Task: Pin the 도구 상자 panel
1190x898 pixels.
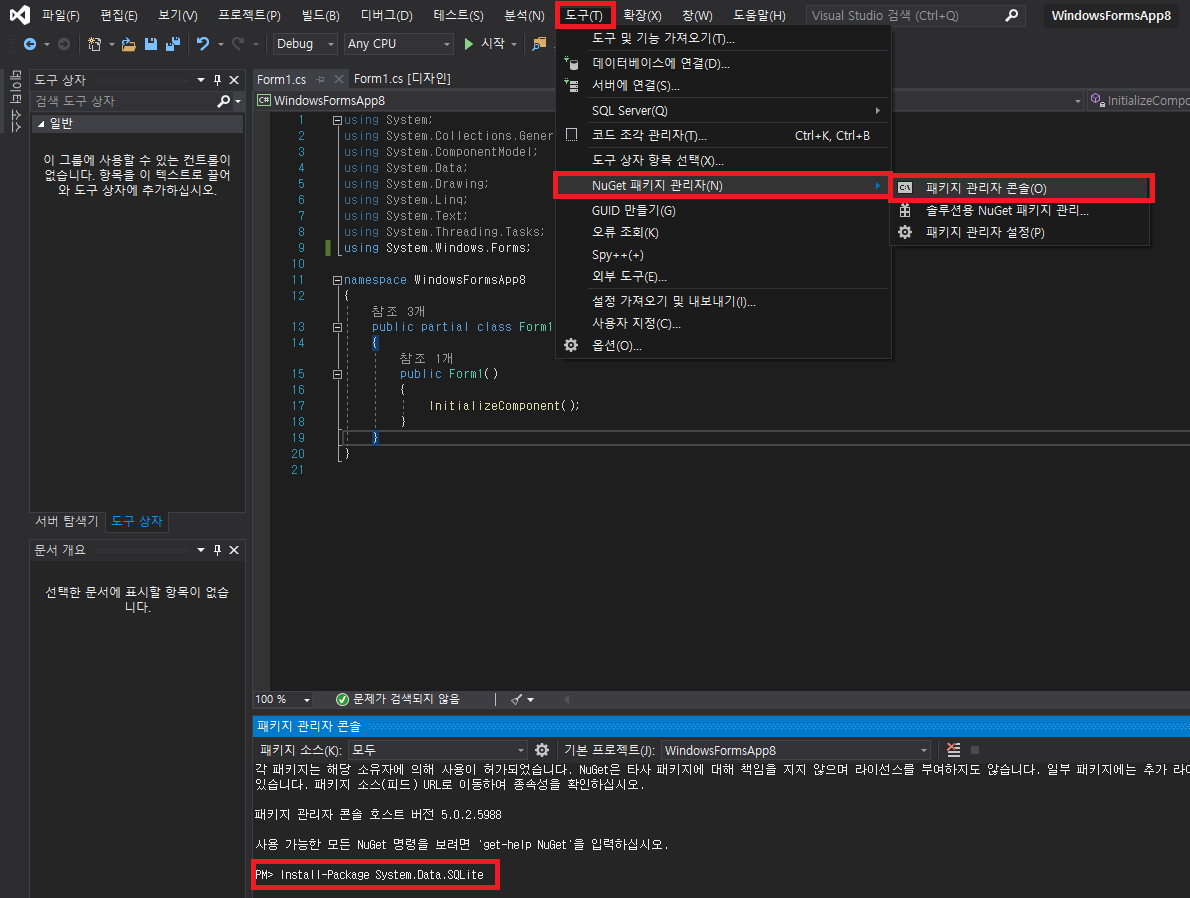Action: 218,80
